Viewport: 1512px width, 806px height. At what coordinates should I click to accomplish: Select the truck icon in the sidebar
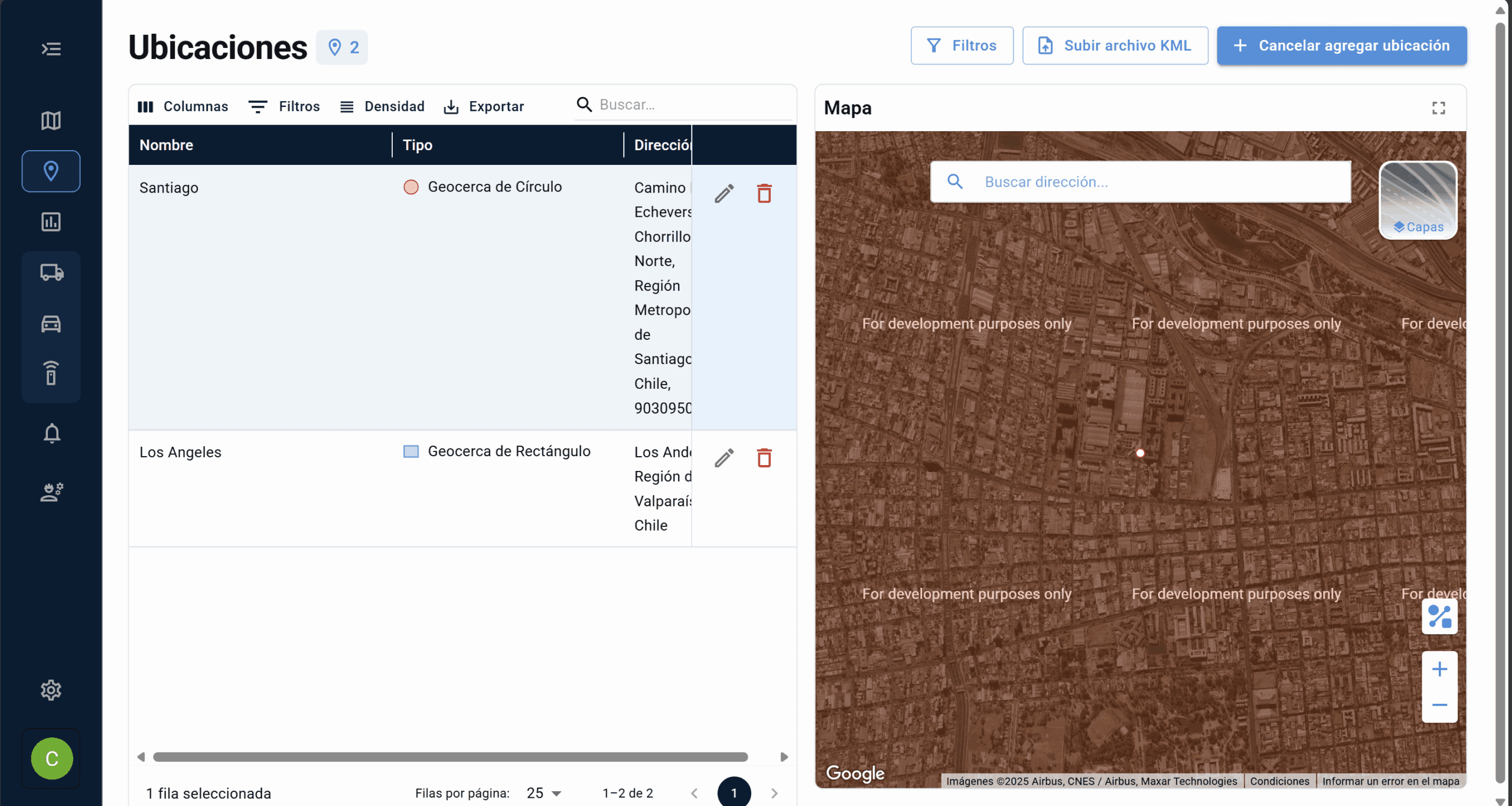pos(51,272)
